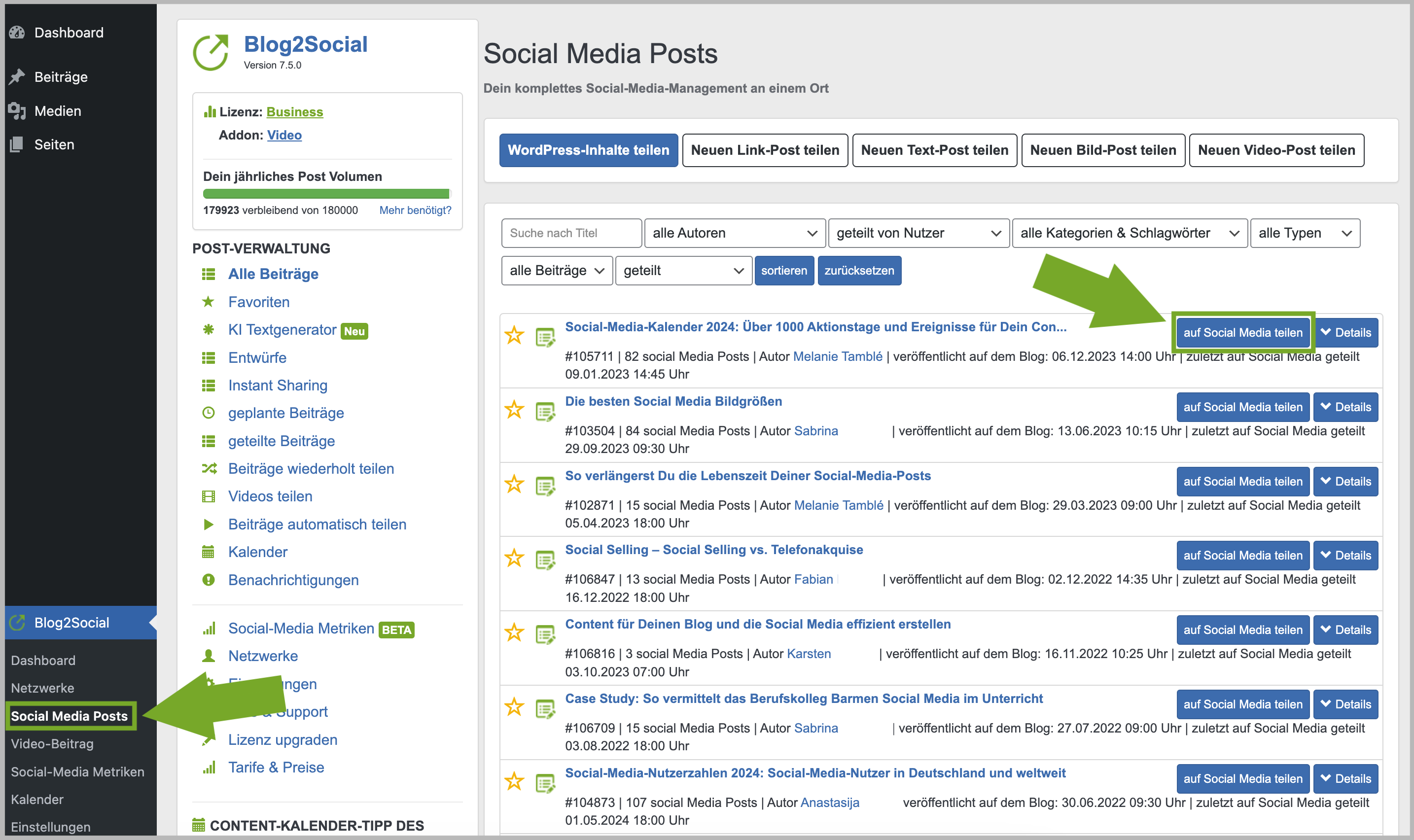1414x840 pixels.
Task: Open alle Kategorien & Schlagwörter dropdown
Action: [x=1129, y=233]
